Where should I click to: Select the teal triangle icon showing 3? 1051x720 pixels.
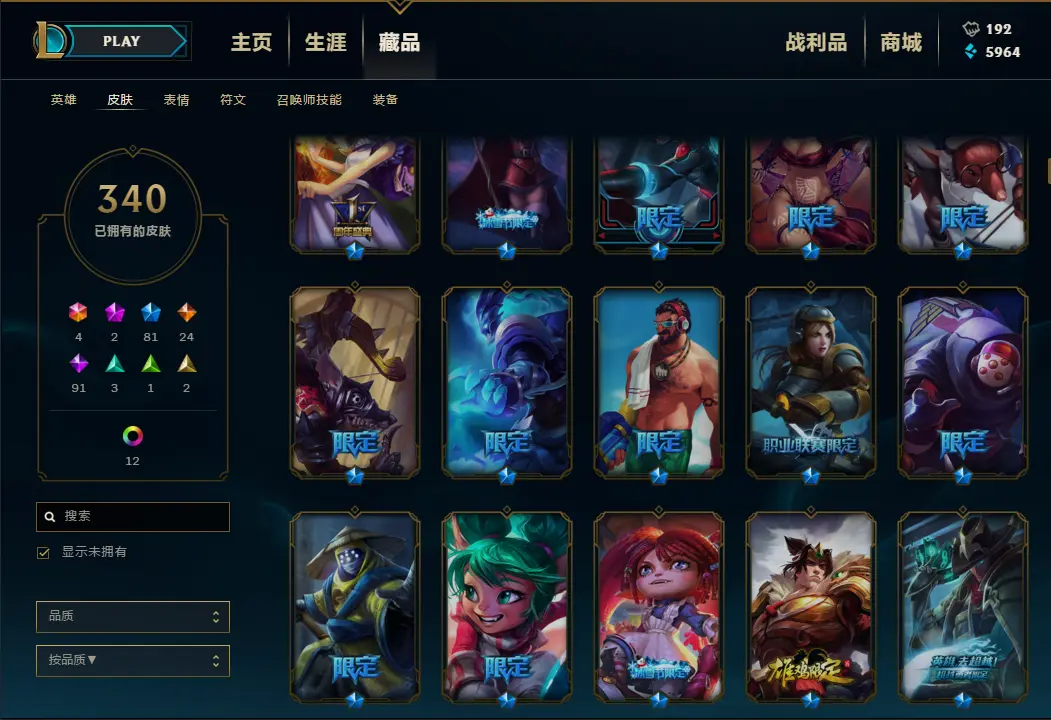point(115,363)
